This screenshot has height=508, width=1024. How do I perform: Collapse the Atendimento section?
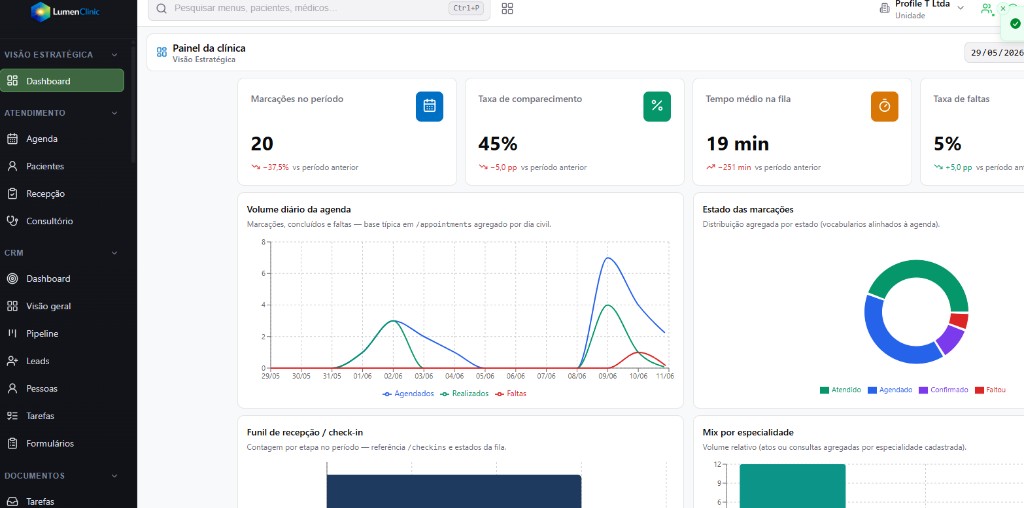coord(115,113)
